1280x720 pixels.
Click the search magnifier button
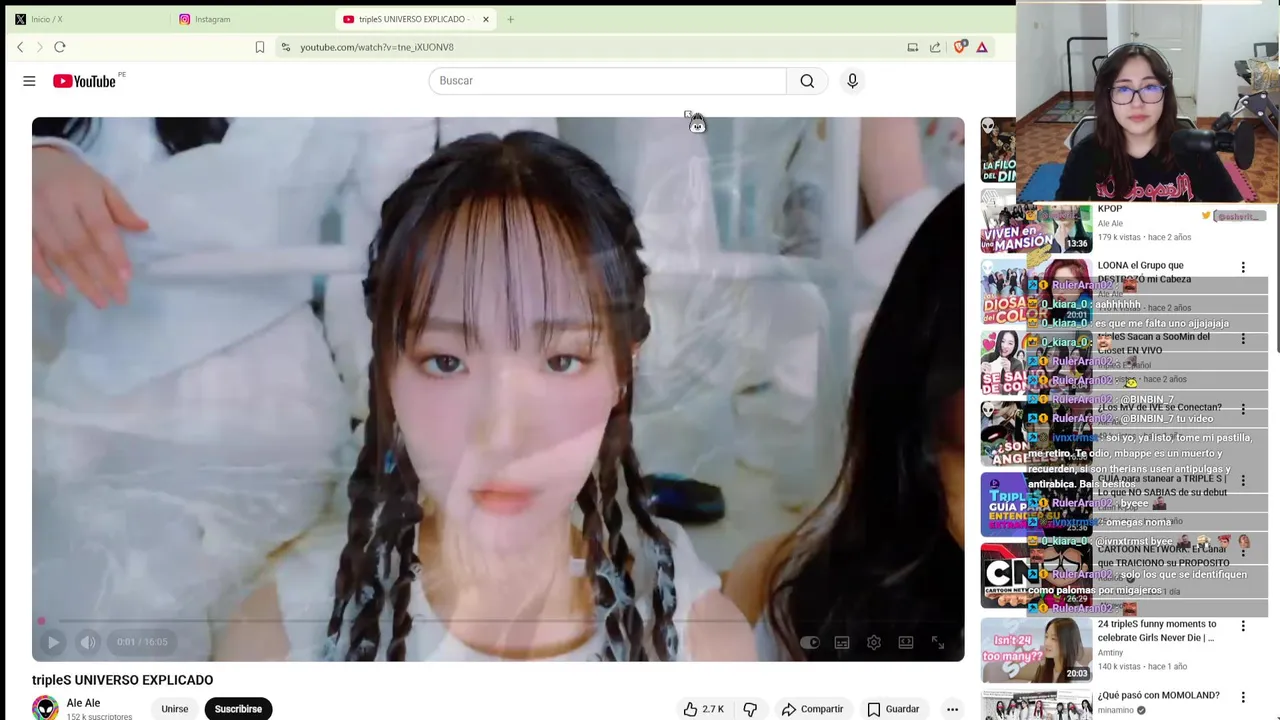point(807,81)
